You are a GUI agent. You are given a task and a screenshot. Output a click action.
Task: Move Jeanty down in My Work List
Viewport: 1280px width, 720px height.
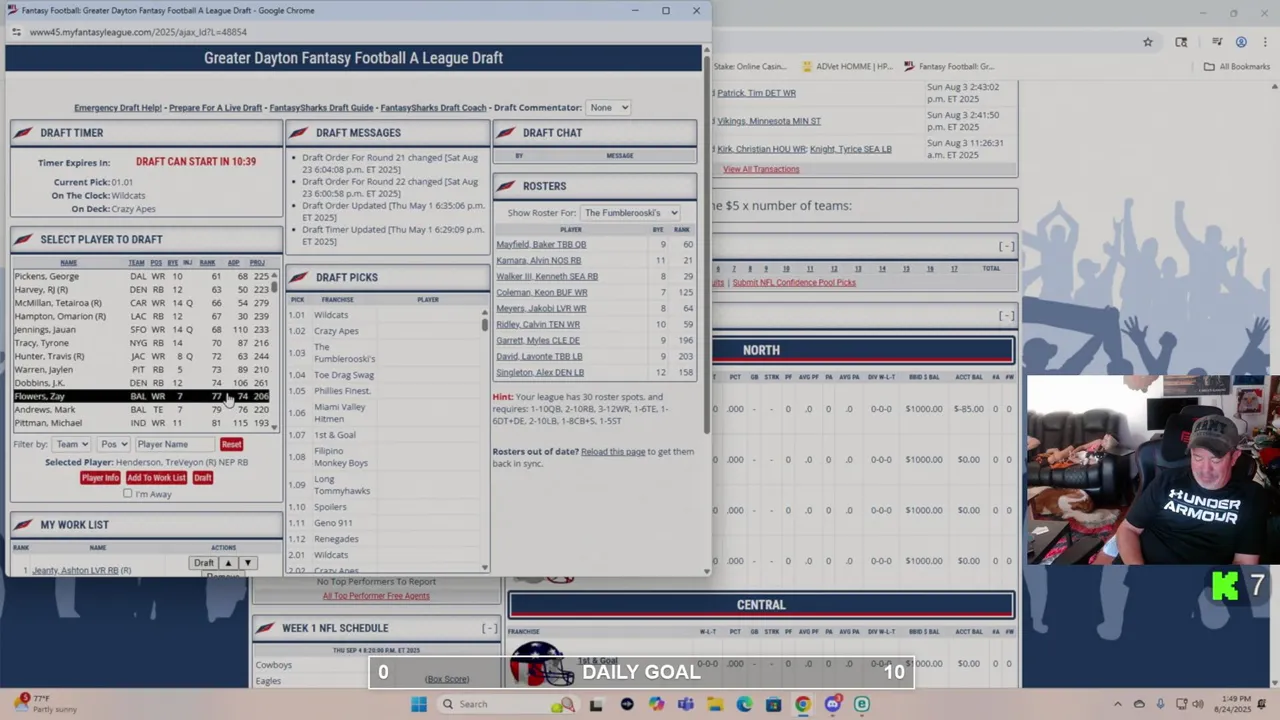click(247, 563)
